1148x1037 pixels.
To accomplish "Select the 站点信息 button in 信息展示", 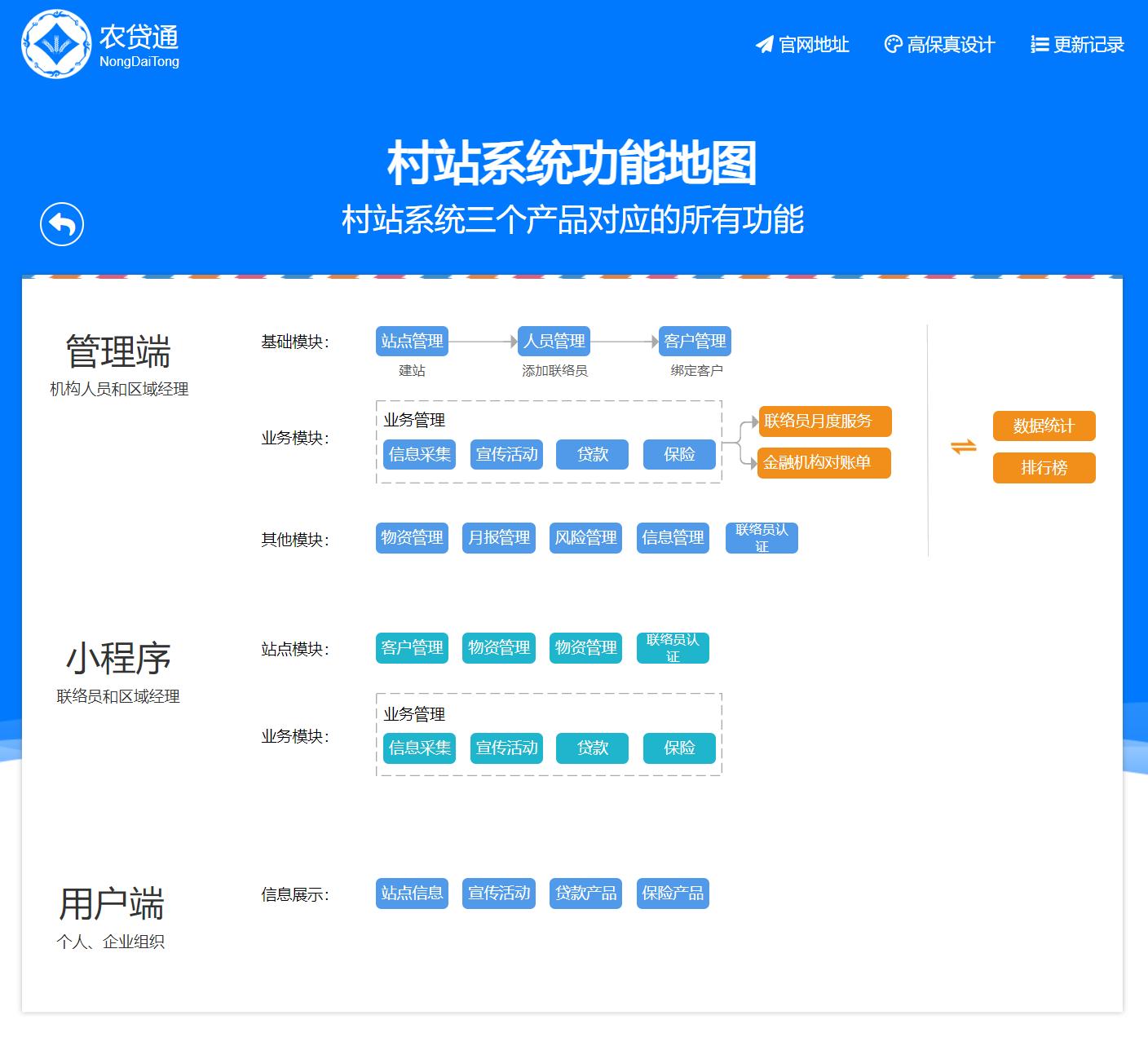I will pyautogui.click(x=412, y=894).
